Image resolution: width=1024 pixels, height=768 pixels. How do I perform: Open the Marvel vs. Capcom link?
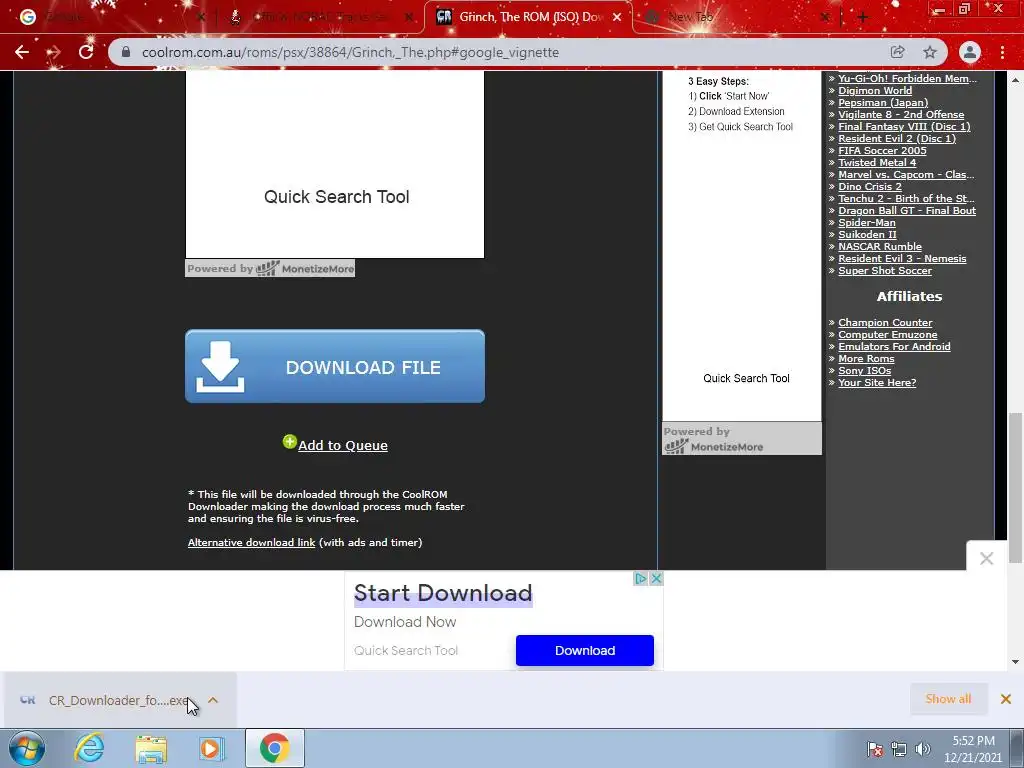[906, 174]
